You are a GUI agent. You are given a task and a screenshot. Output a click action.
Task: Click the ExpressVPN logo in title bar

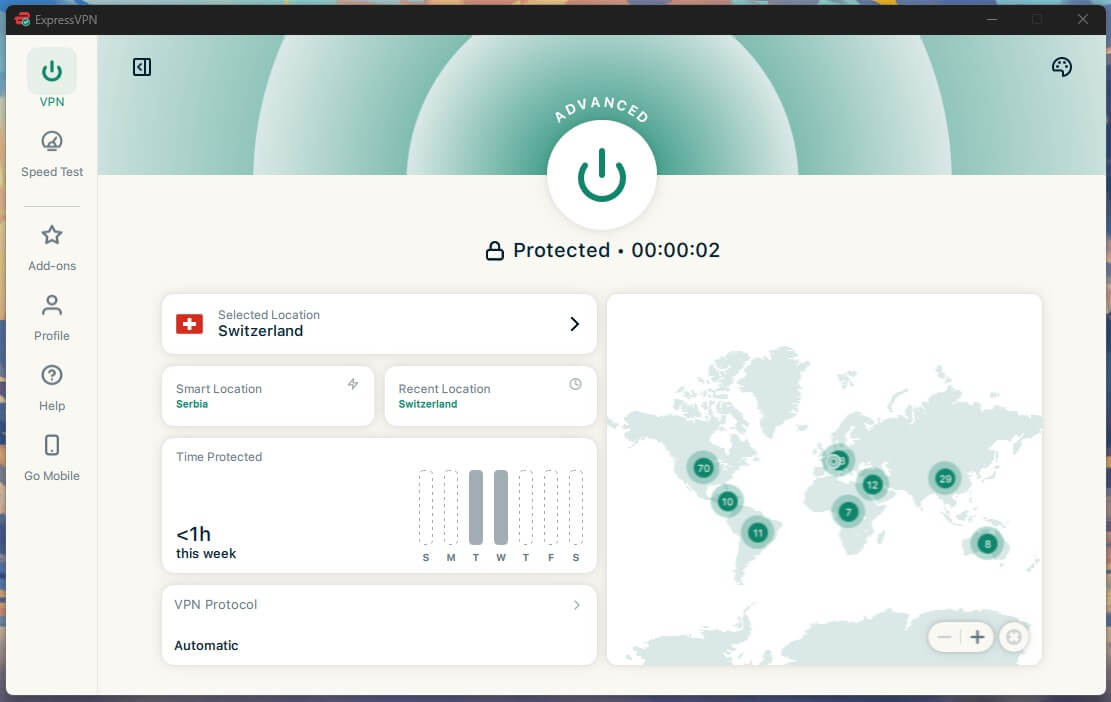[23, 19]
